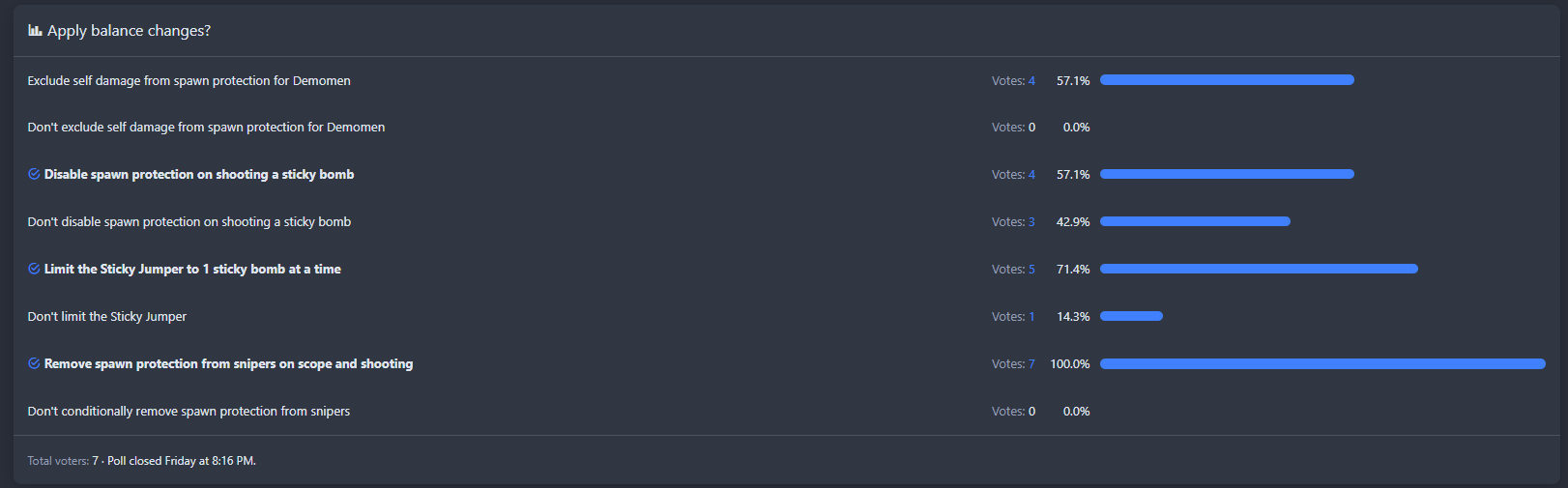Show 'Votes: 3' for Don't disable option

[1013, 222]
